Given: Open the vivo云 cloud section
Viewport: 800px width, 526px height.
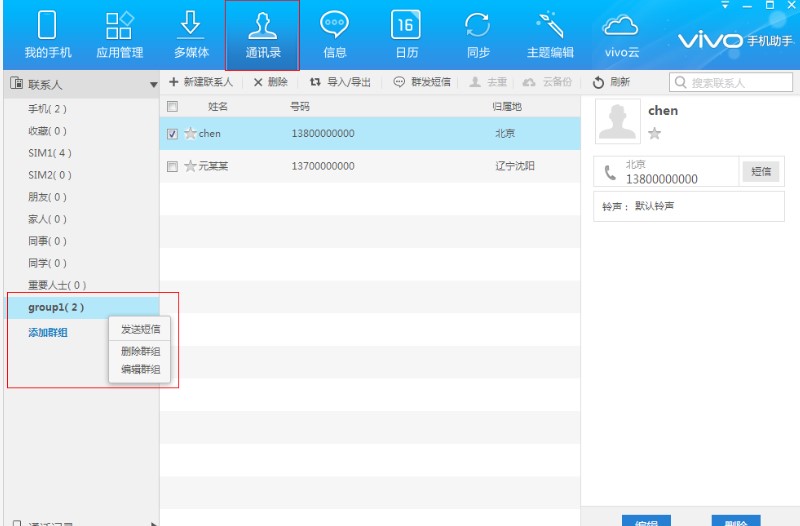Looking at the screenshot, I should point(621,35).
